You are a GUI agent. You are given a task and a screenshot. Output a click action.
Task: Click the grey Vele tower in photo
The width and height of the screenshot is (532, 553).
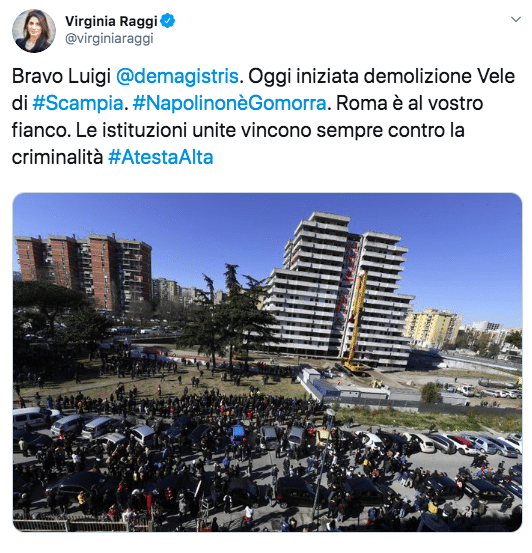339,287
